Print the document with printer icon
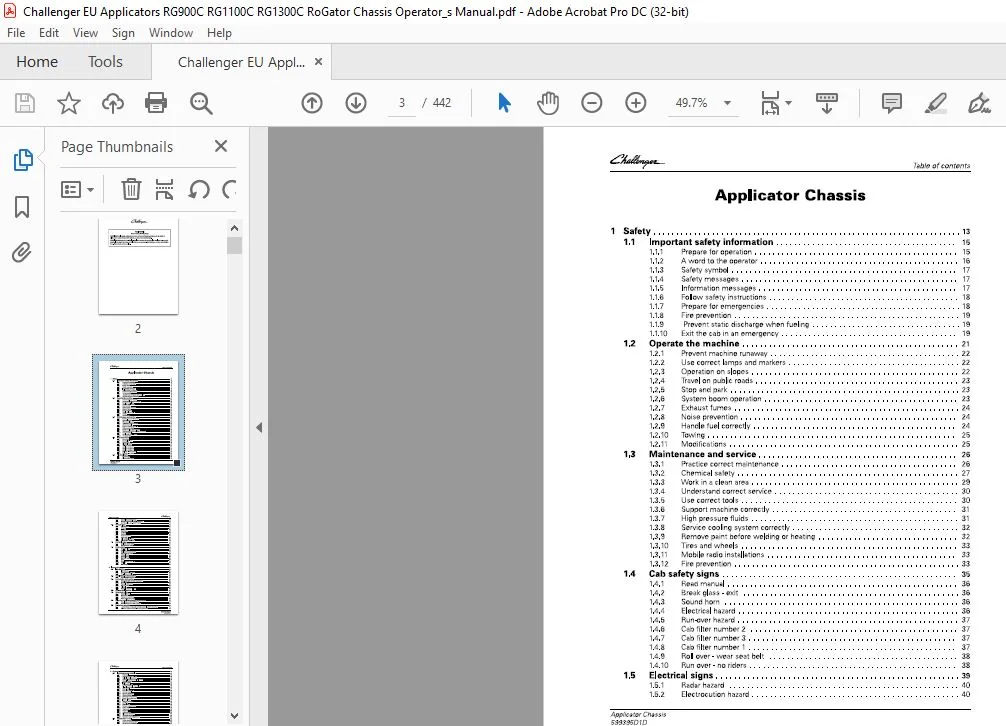1006x726 pixels. click(x=156, y=103)
